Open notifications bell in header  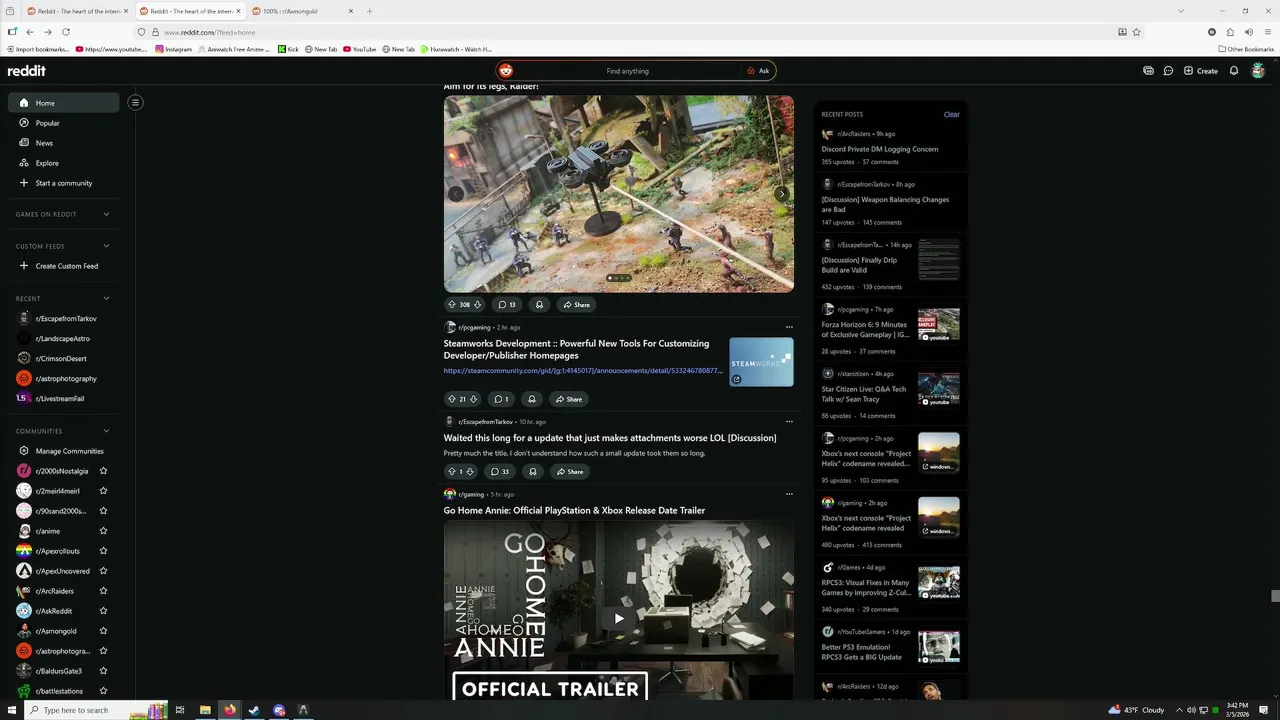[1234, 71]
